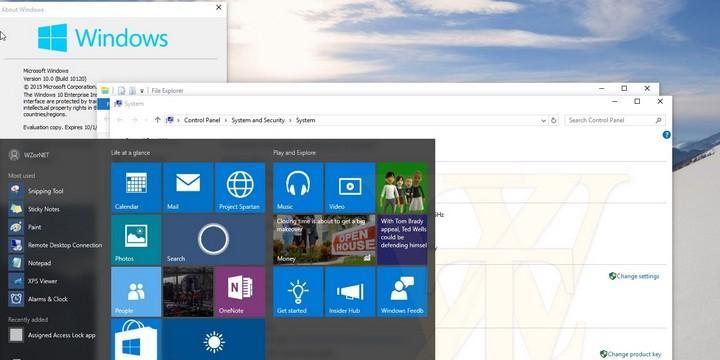The image size is (720, 360).
Task: Click File Explorer New folder quick access icon
Action: point(132,91)
